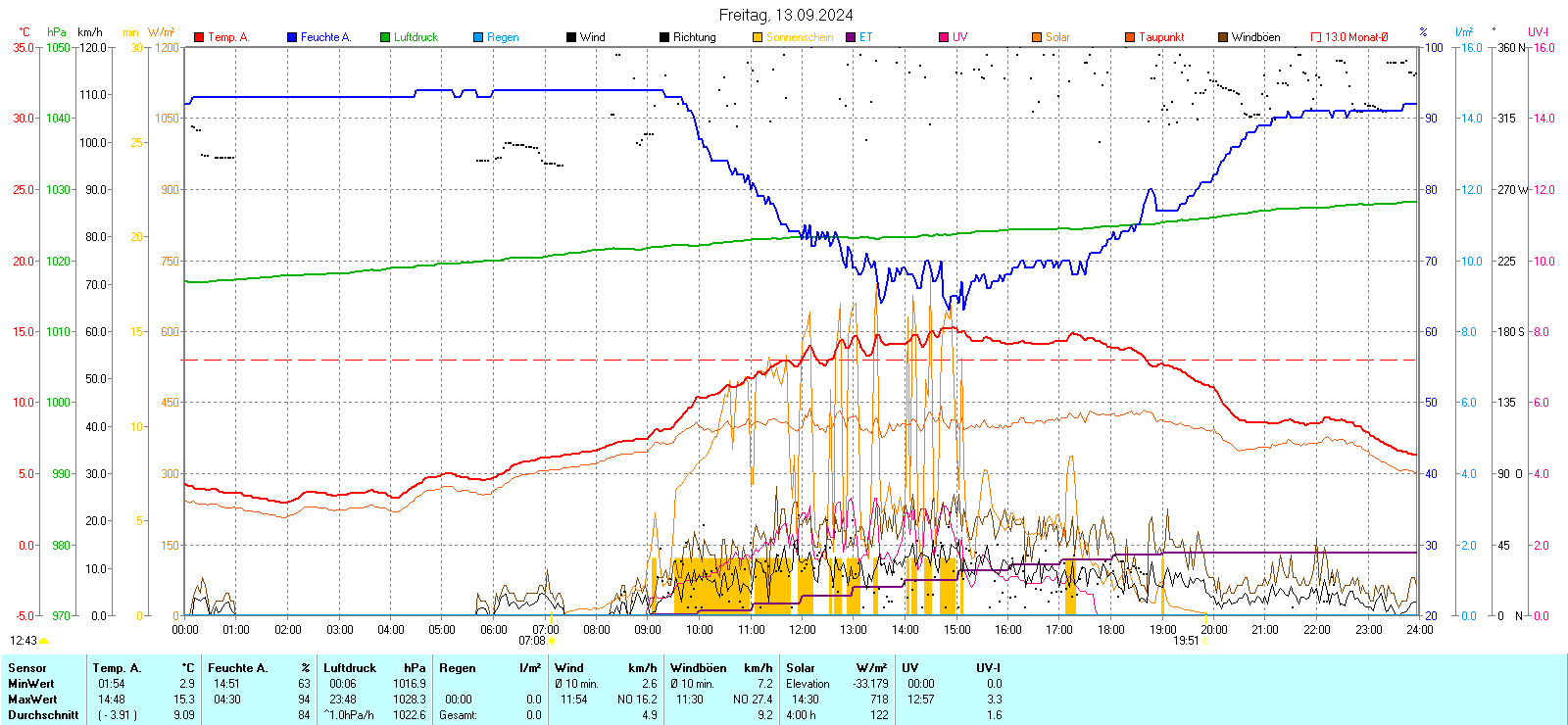Click the ET legend label

[865, 37]
